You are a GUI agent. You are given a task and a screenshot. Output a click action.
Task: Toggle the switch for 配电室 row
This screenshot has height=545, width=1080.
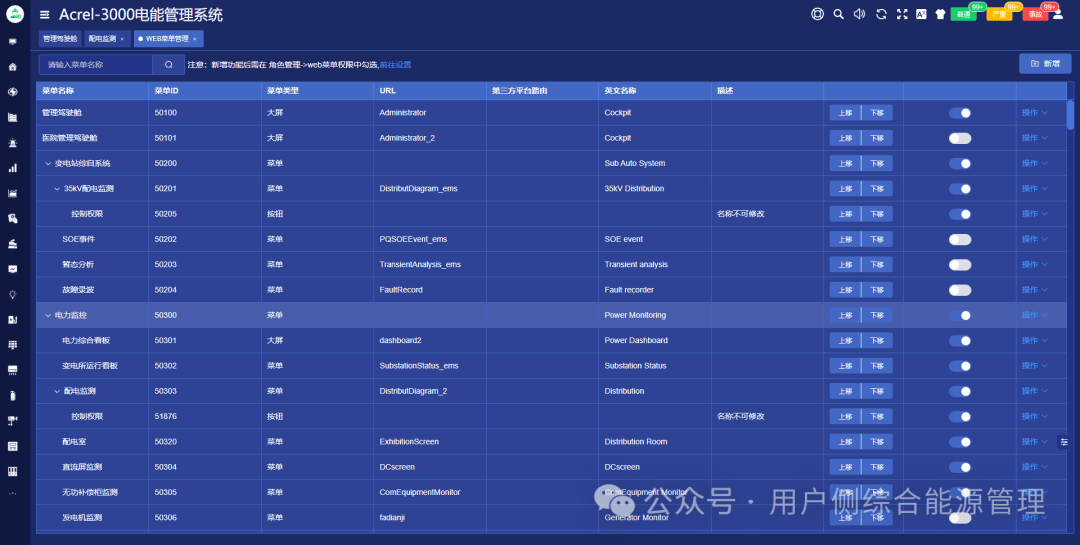[959, 442]
